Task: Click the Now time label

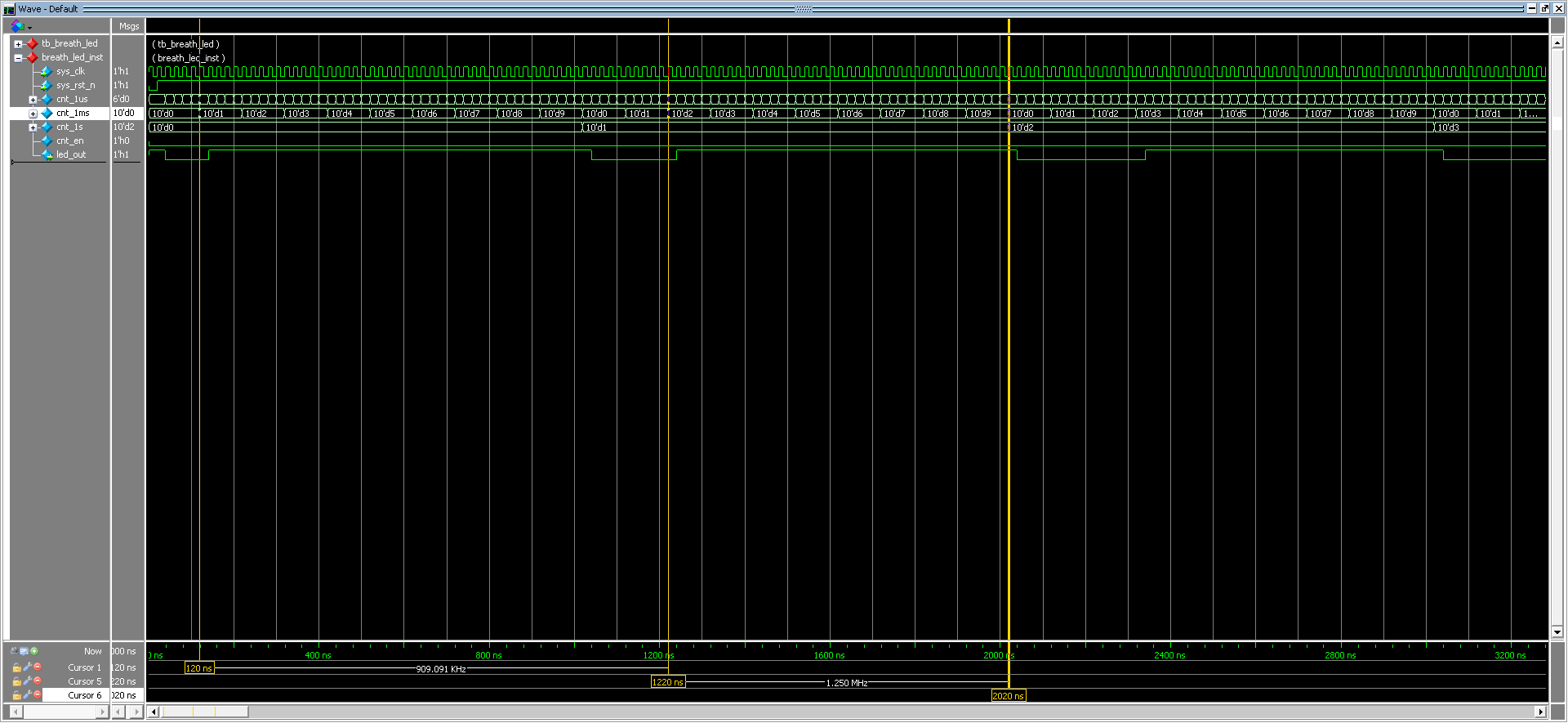Action: (93, 652)
